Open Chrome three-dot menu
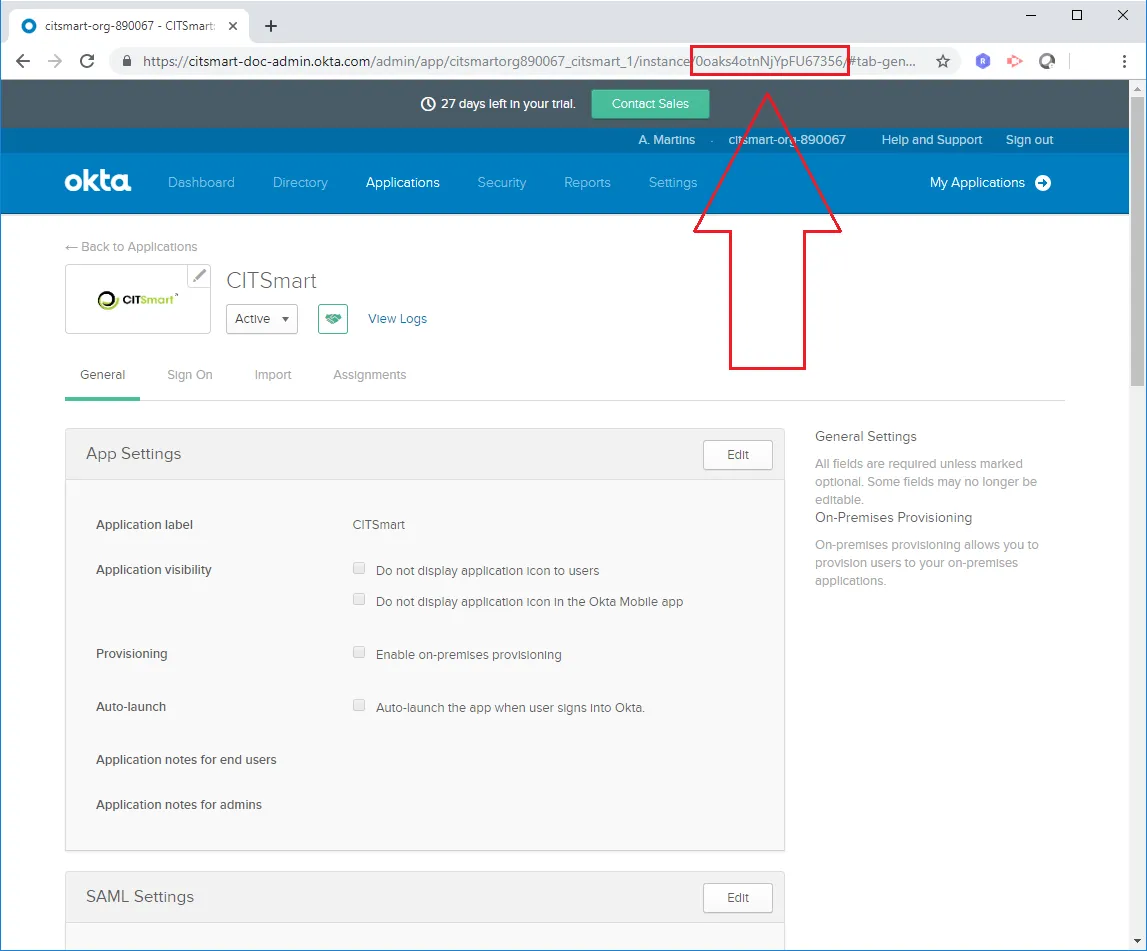 pyautogui.click(x=1125, y=61)
